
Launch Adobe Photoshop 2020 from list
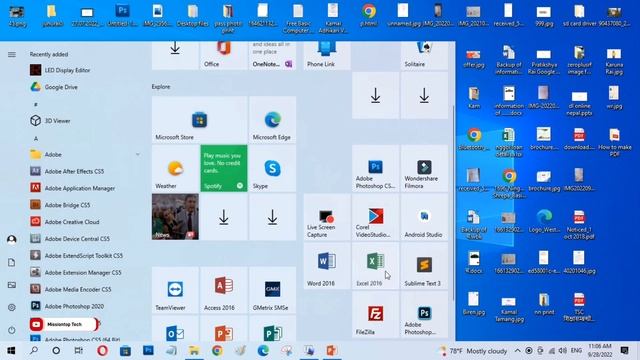click(85, 306)
